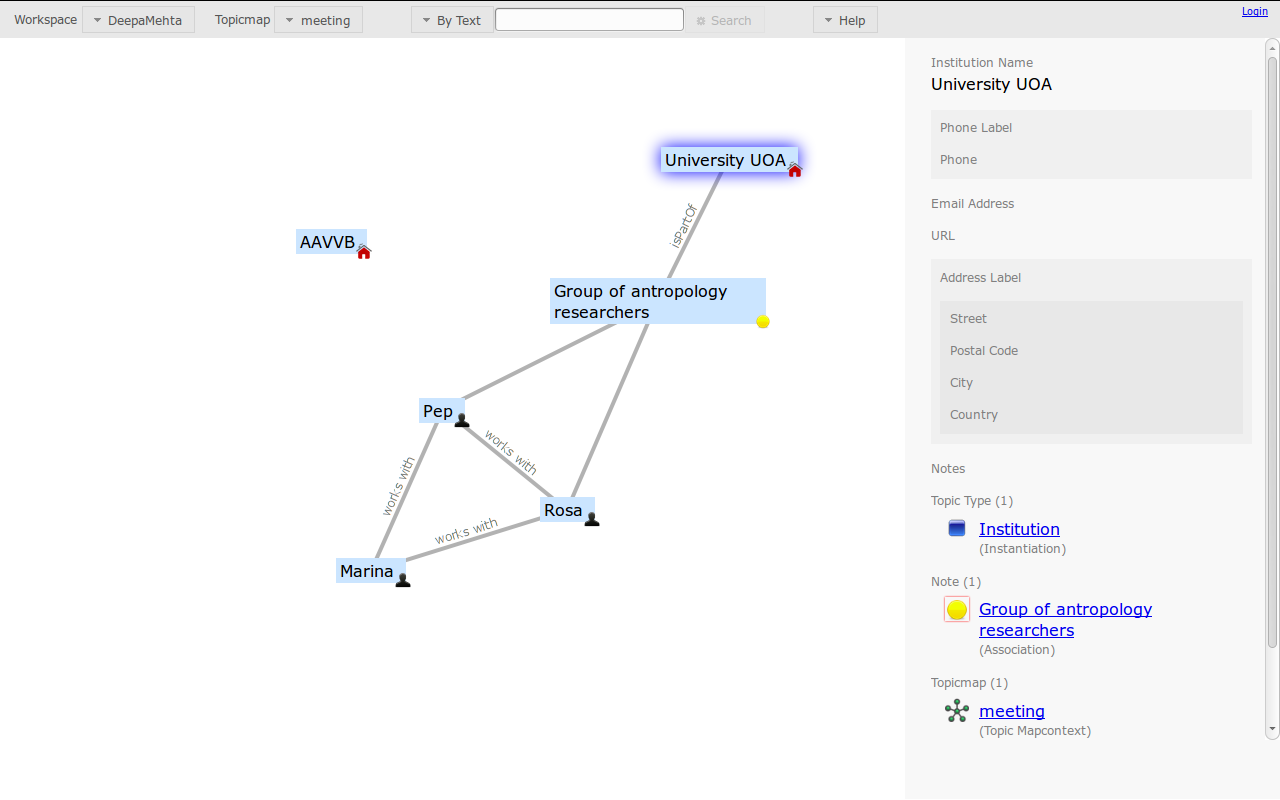Click the yellow note icon in side panel
This screenshot has height=800, width=1280.
pos(957,609)
